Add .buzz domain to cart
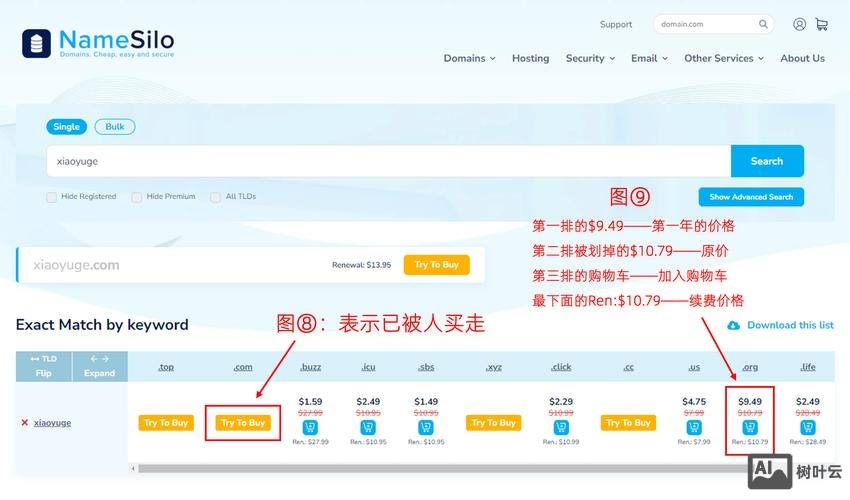 (310, 428)
